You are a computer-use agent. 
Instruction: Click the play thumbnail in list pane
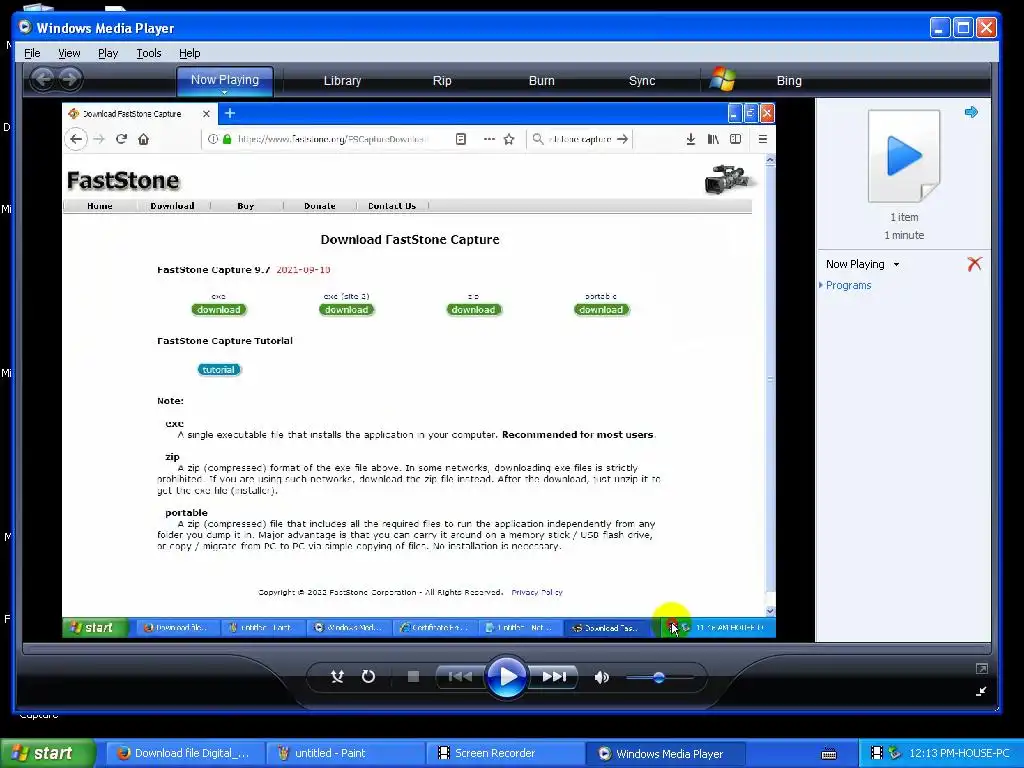tap(904, 156)
